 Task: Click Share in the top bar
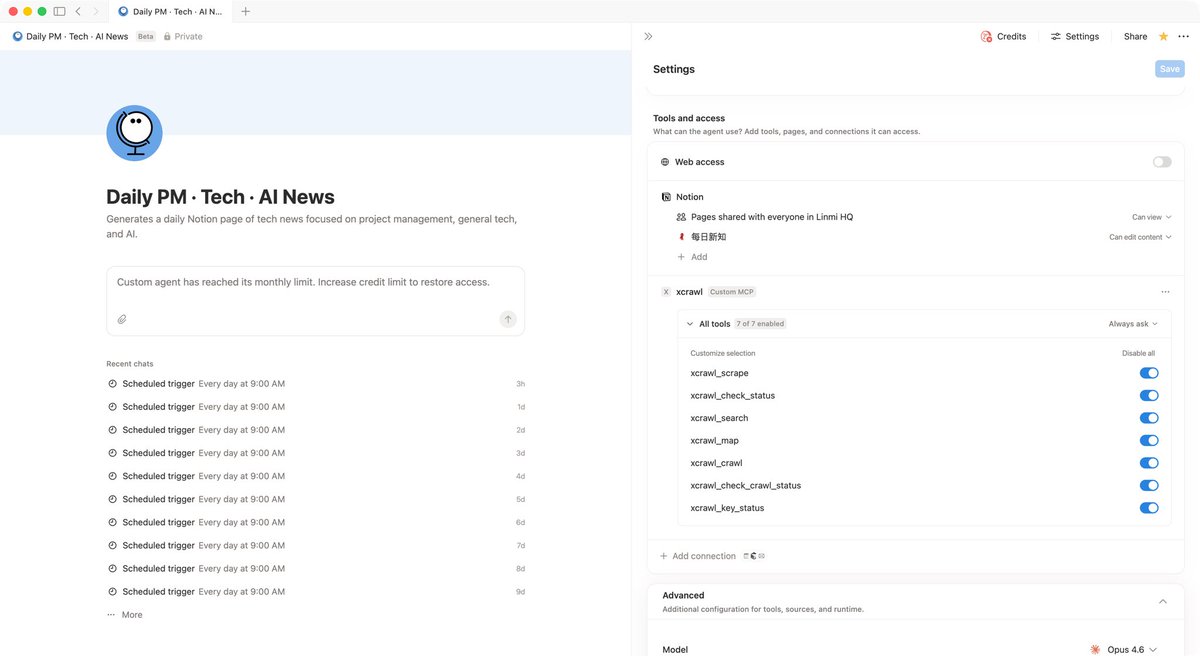(1135, 36)
